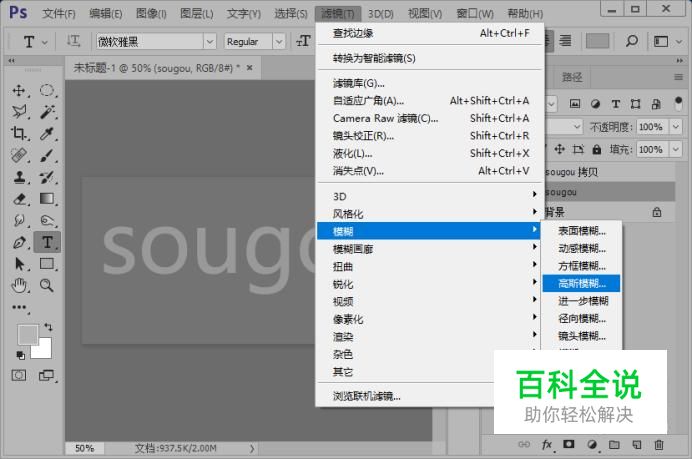Select the Pen tool
The height and width of the screenshot is (459, 692).
click(x=19, y=242)
